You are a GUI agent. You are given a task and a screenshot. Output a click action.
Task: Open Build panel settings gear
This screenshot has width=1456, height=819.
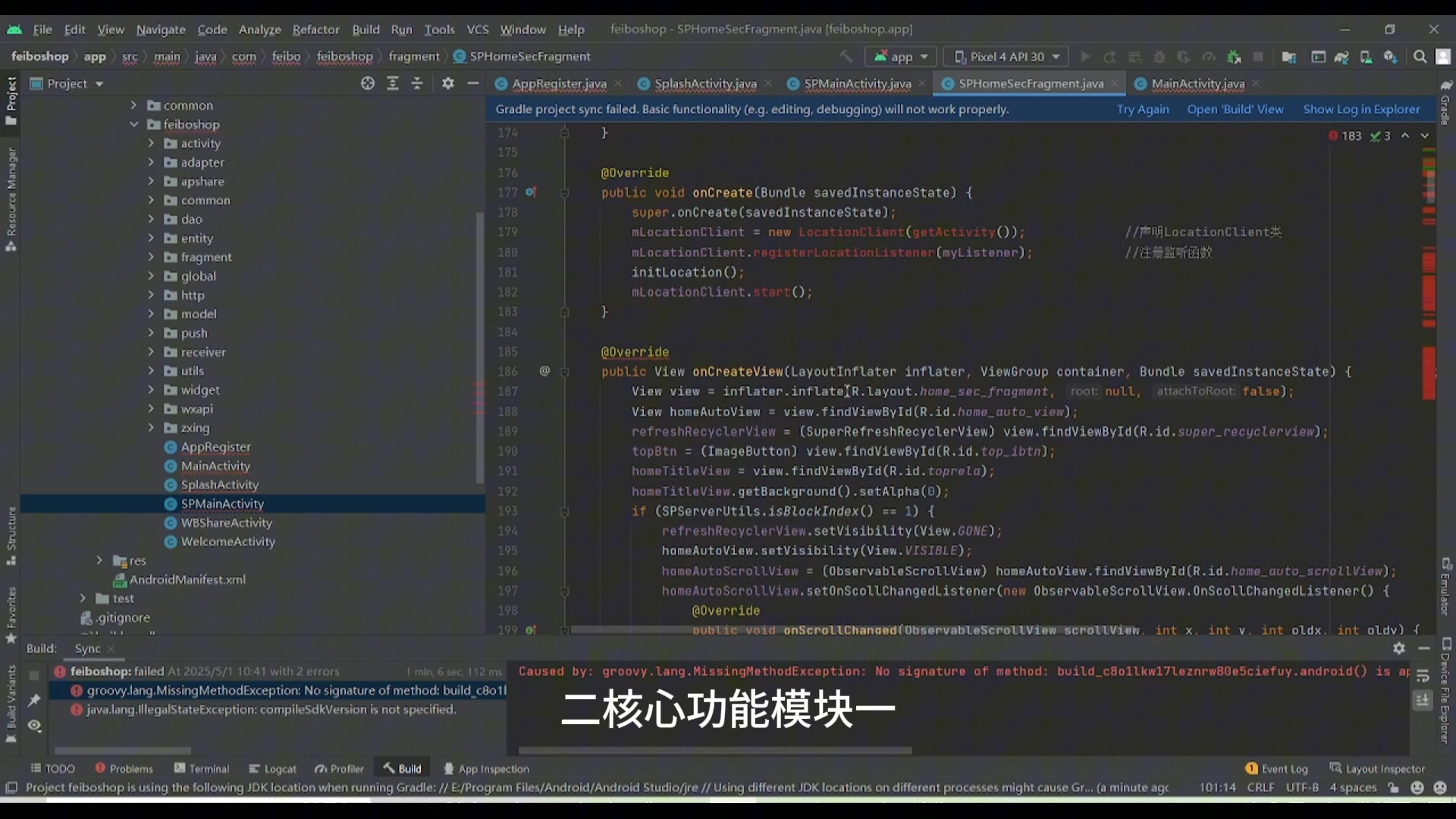coord(1399,648)
